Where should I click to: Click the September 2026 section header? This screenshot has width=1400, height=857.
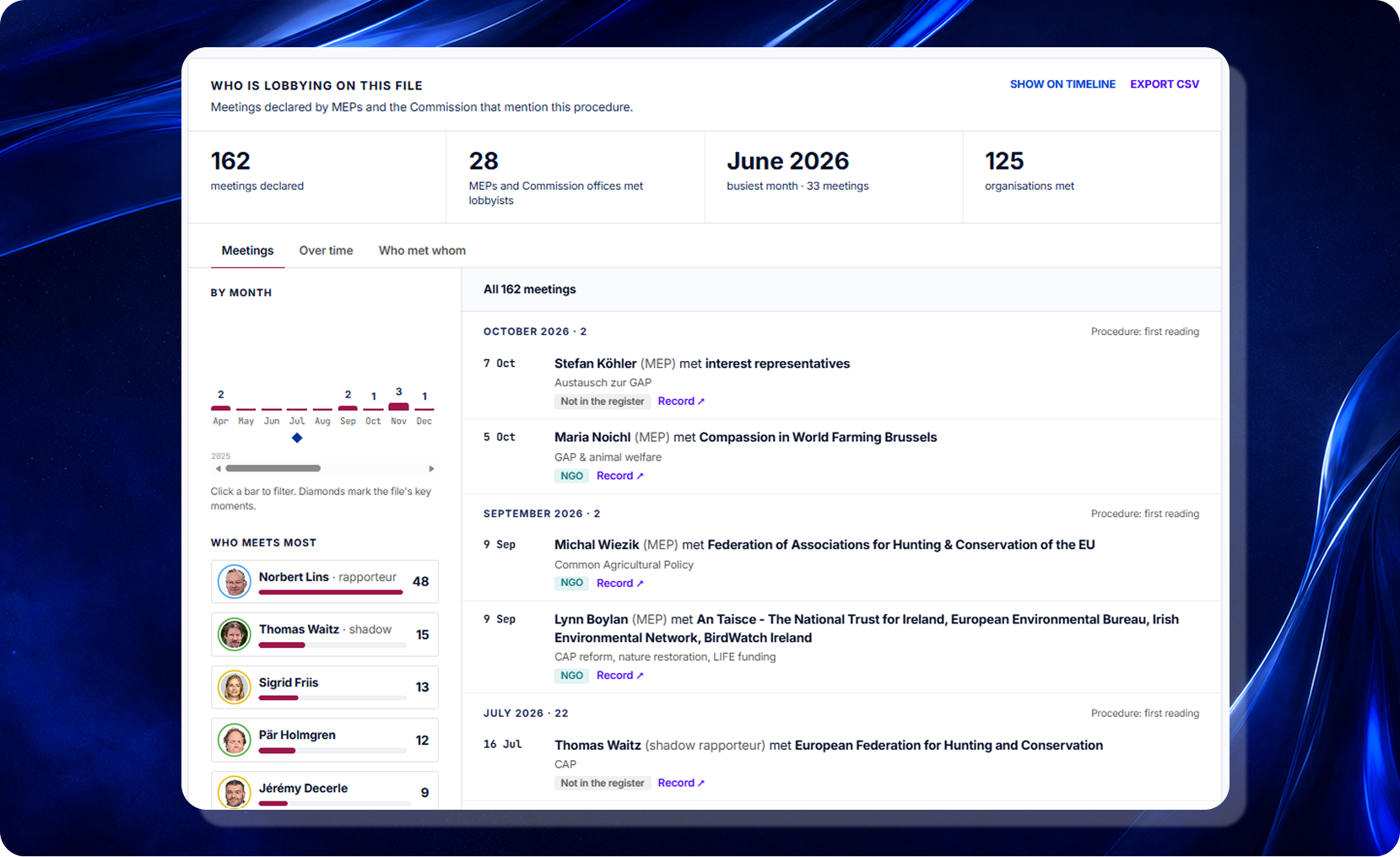click(x=542, y=514)
